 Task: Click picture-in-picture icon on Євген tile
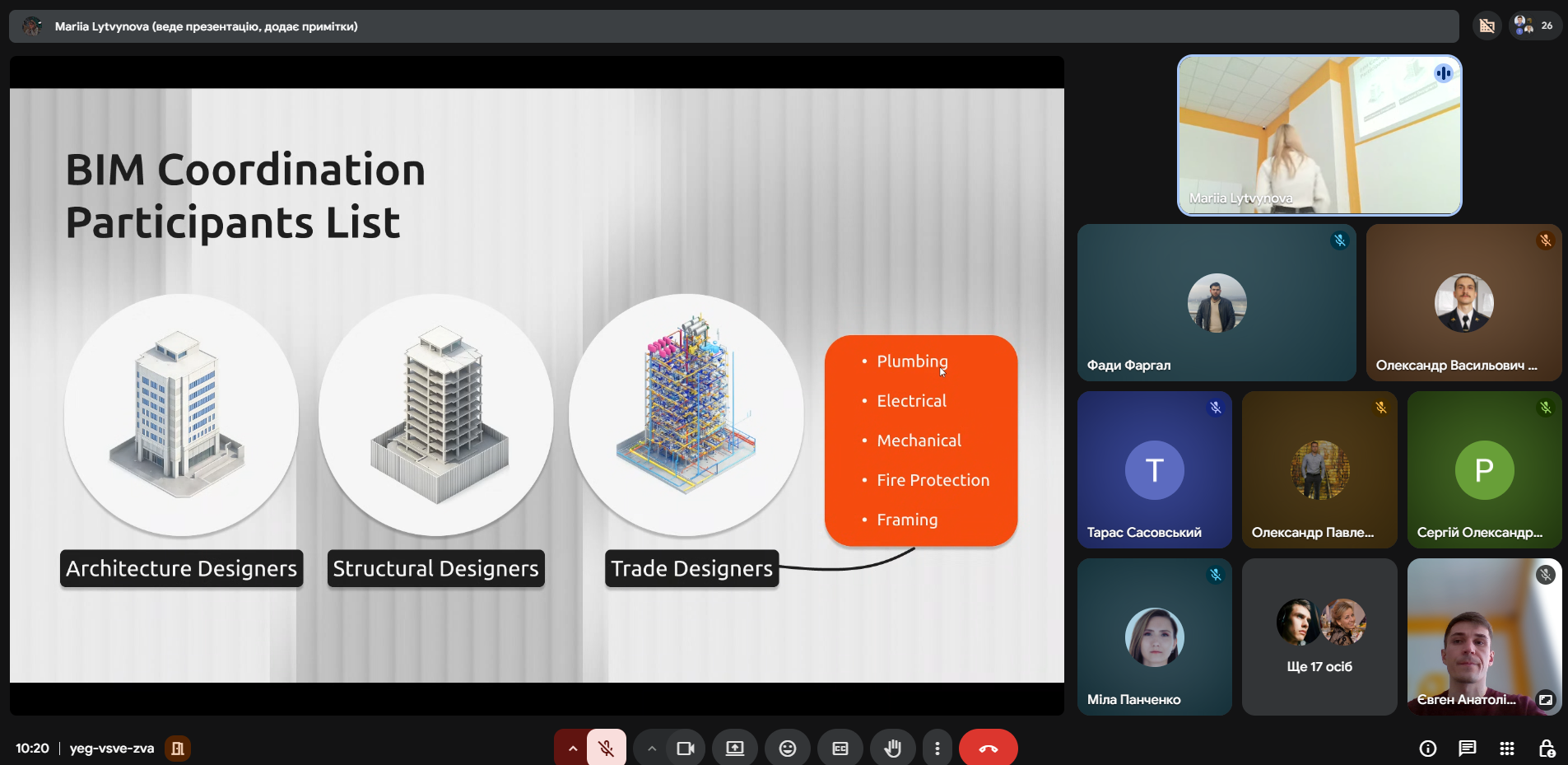1546,700
